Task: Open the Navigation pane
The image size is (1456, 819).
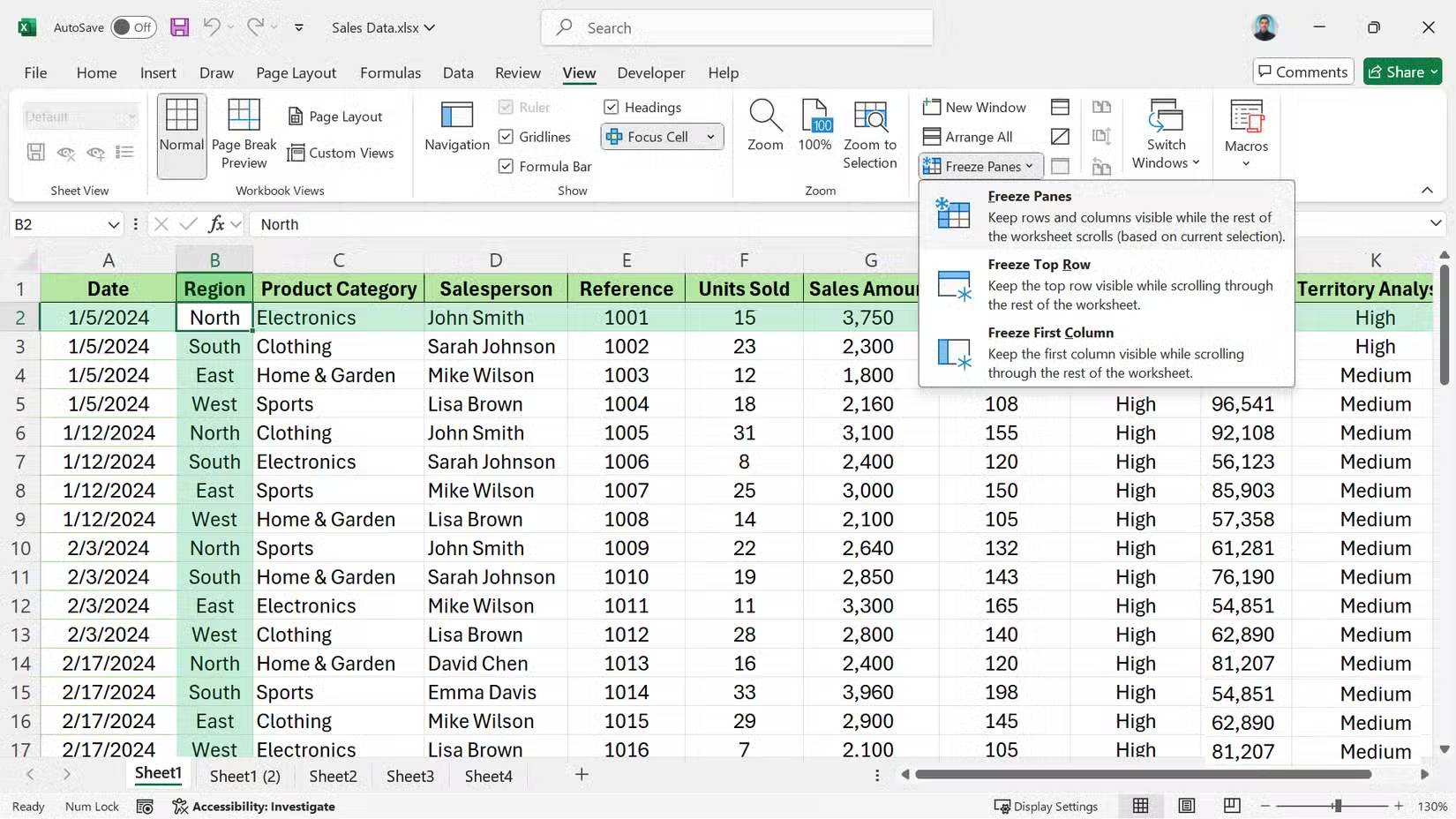Action: click(455, 127)
